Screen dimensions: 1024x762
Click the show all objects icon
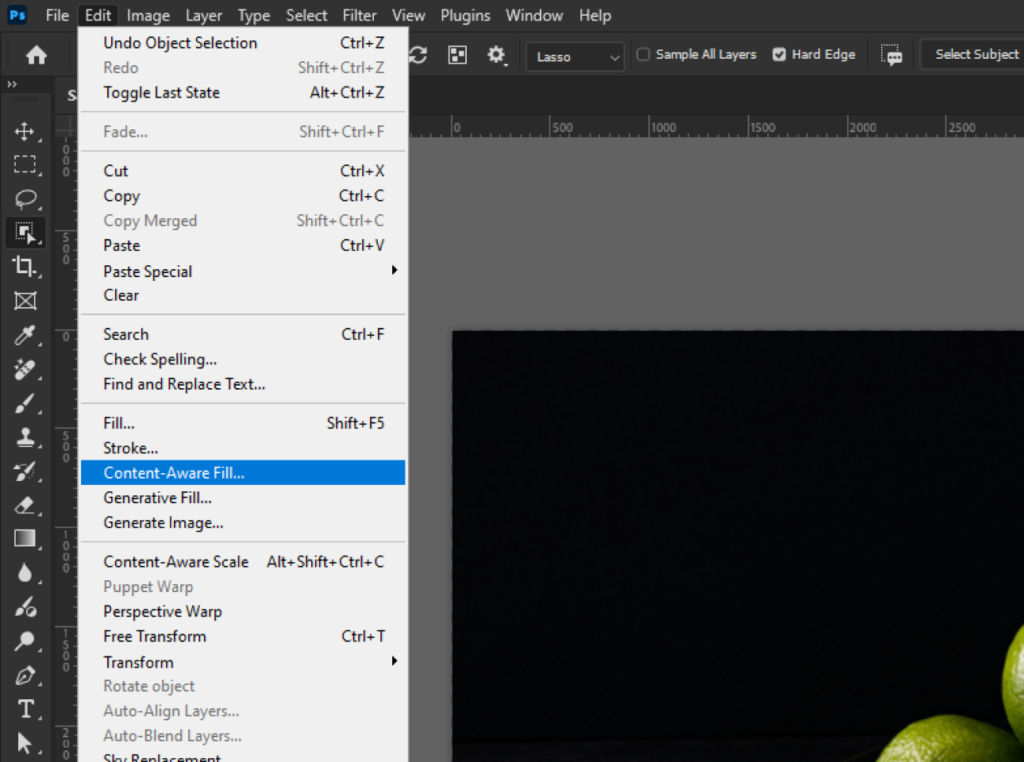458,55
